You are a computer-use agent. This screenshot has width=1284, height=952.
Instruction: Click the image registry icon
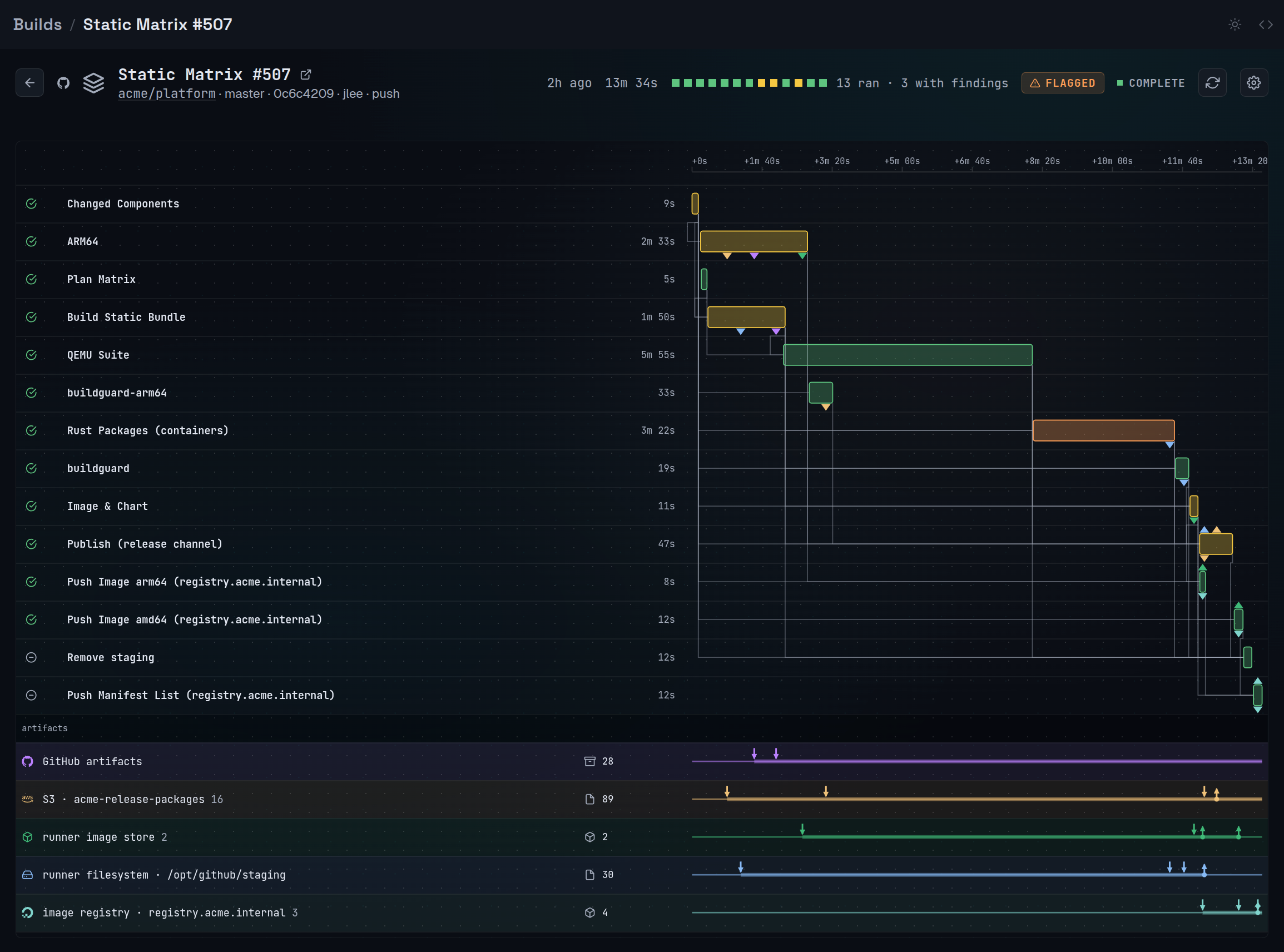click(x=28, y=913)
